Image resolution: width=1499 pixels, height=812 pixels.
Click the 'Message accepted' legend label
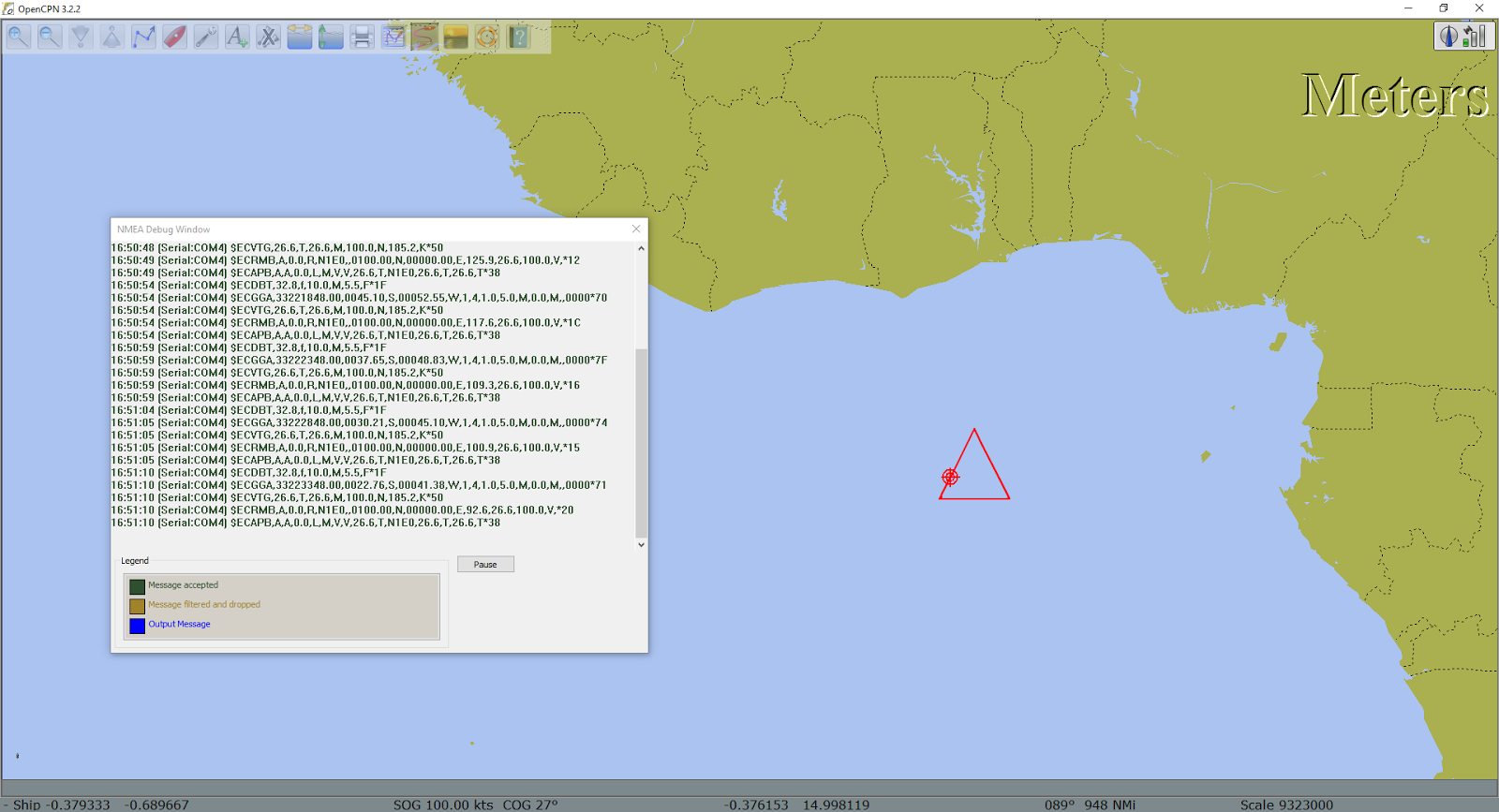pos(183,585)
